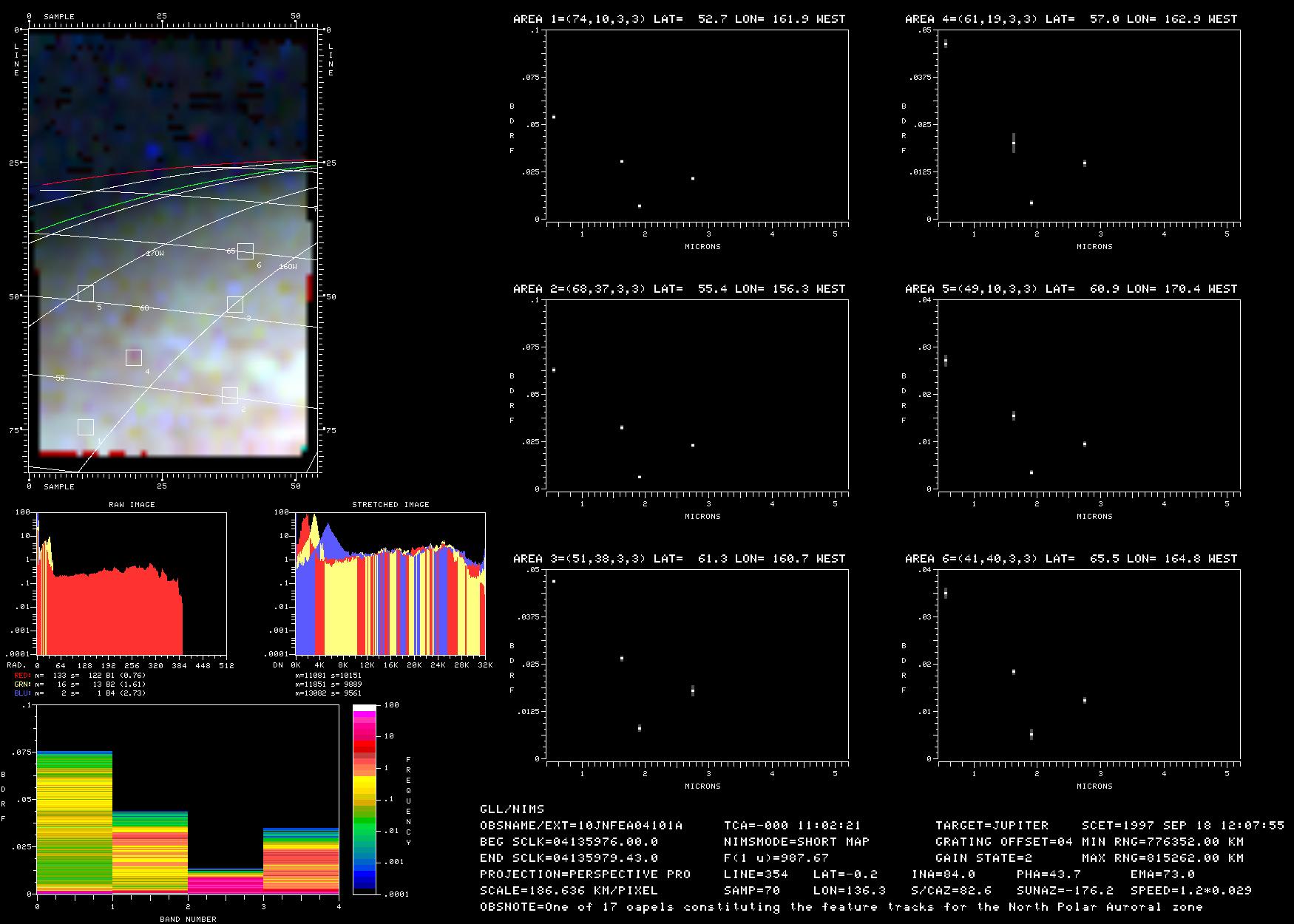Click the Area 3 square marker on the image
1294x924 pixels.
click(x=235, y=305)
